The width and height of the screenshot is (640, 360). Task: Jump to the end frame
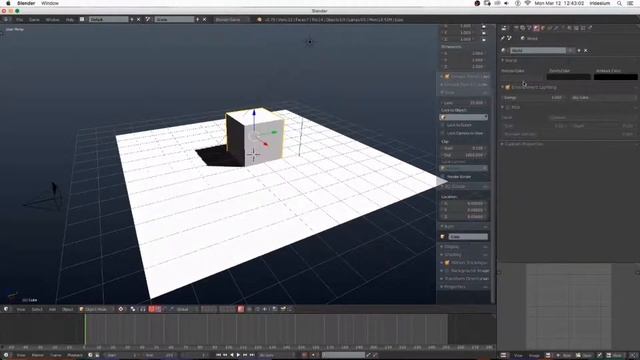click(252, 355)
